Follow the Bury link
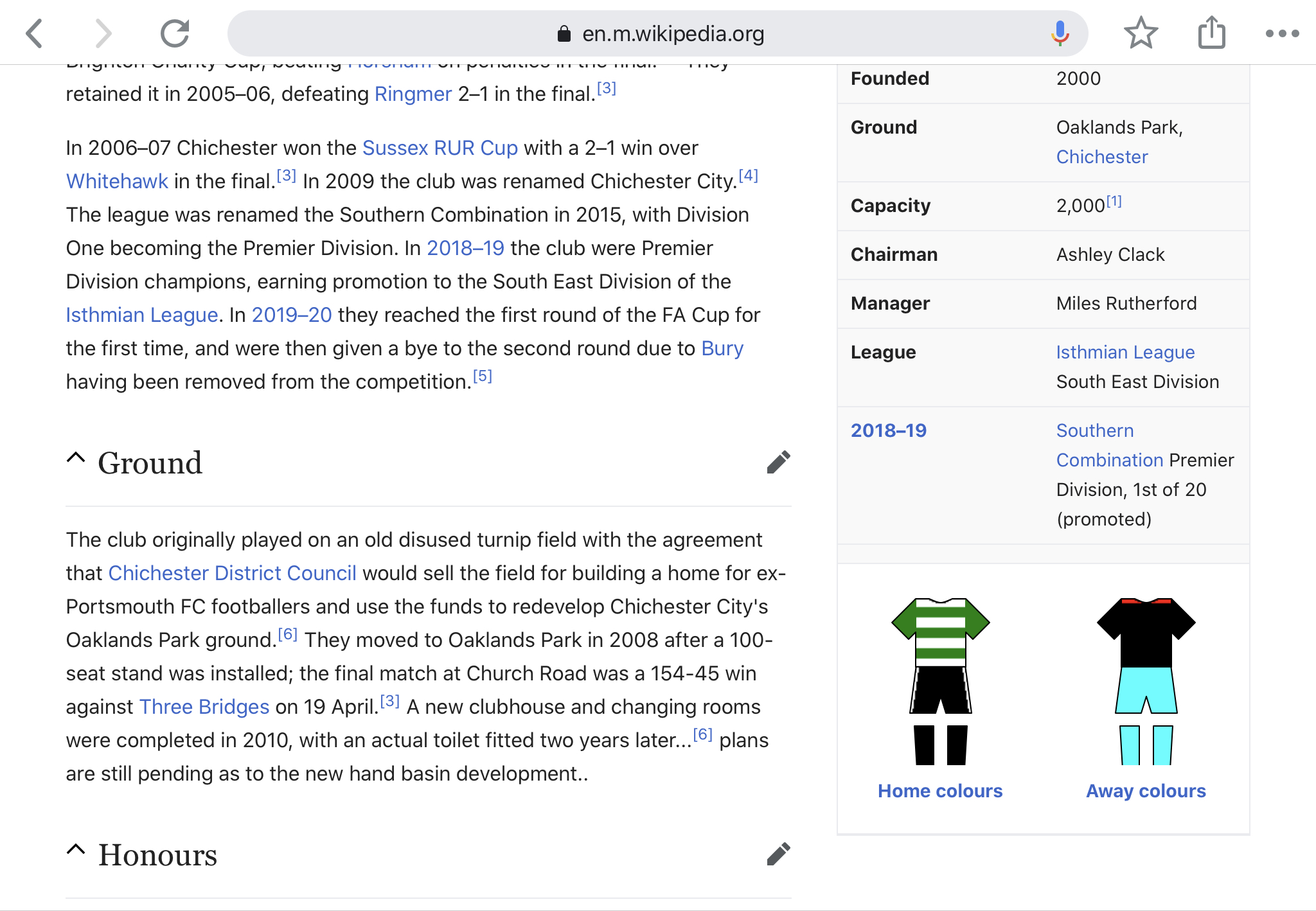This screenshot has width=1316, height=911. tap(722, 348)
